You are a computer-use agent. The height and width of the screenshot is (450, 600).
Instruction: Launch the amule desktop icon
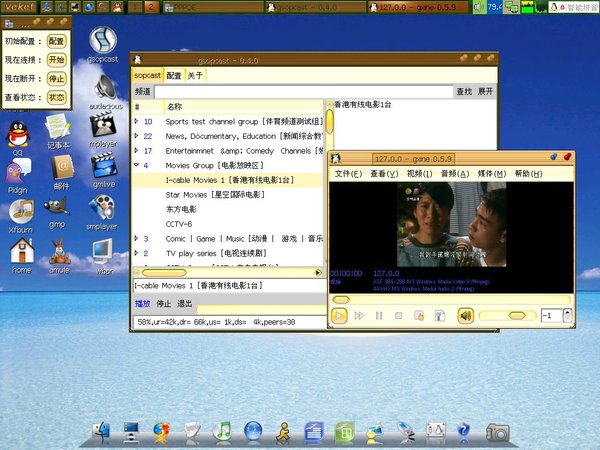(58, 252)
